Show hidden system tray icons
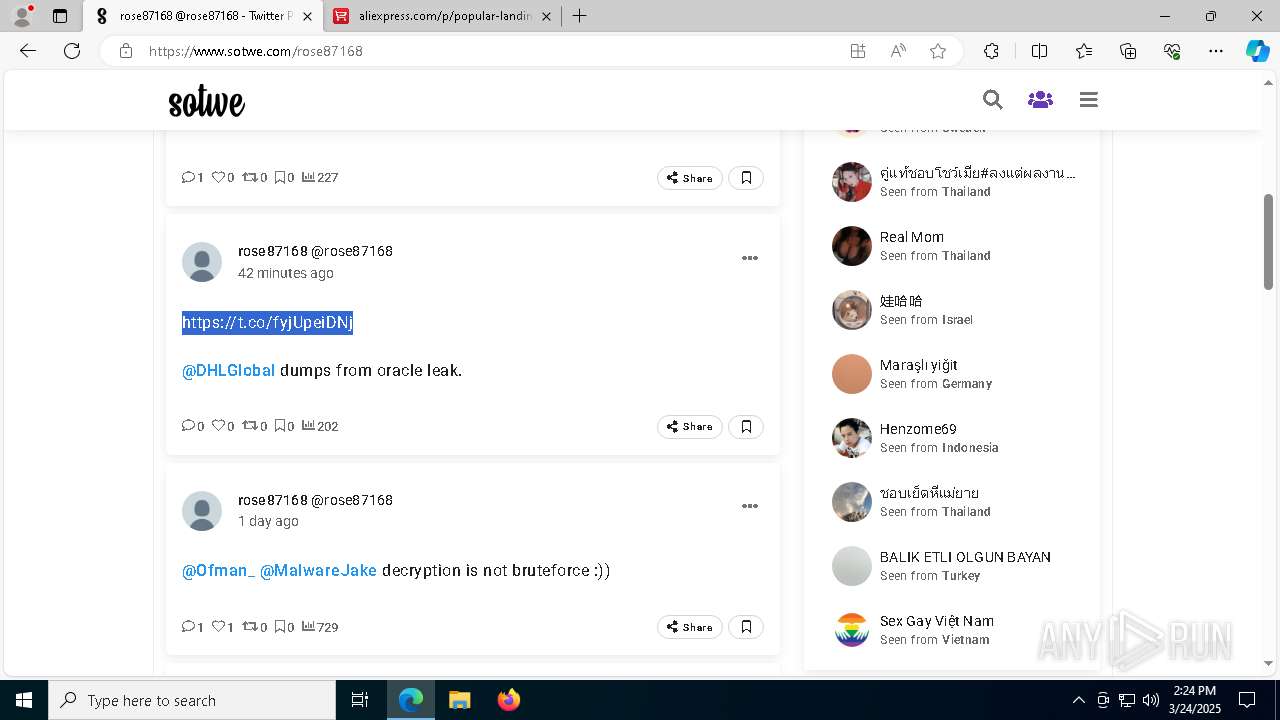Viewport: 1280px width, 720px height. [1078, 700]
